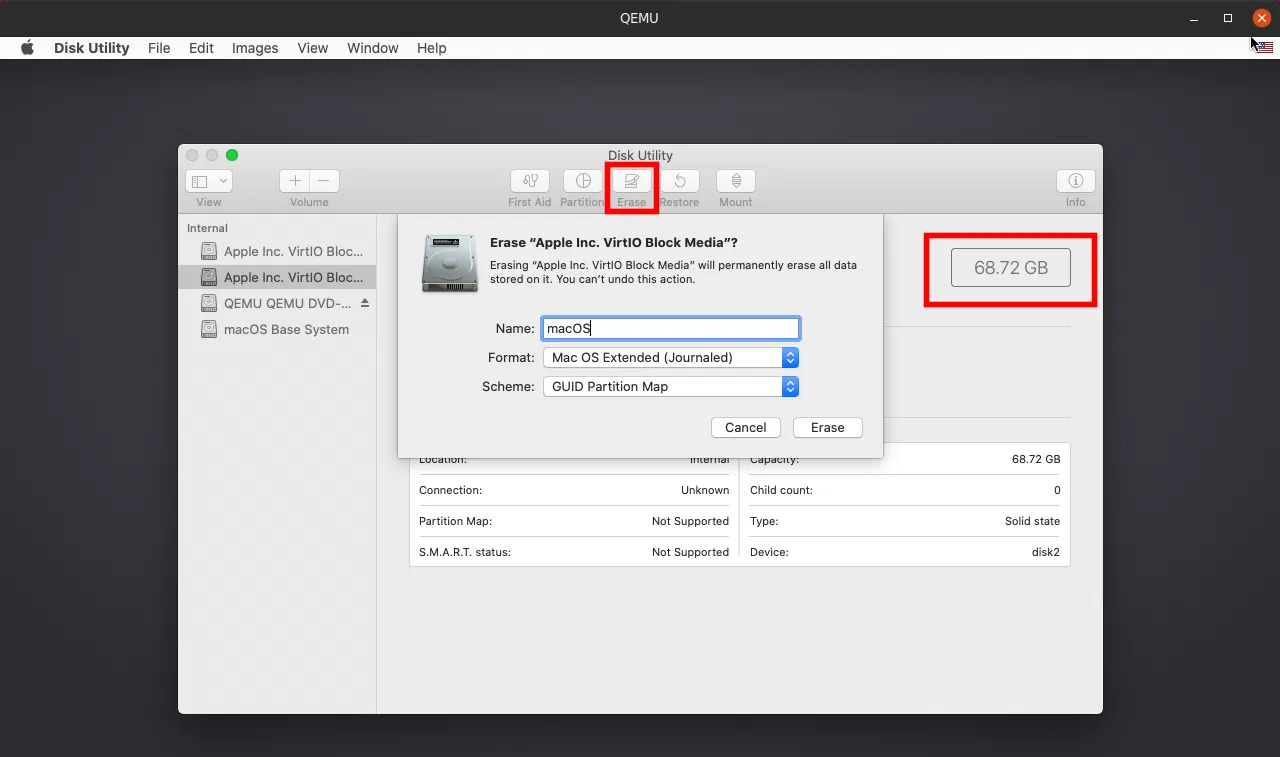Image resolution: width=1280 pixels, height=757 pixels.
Task: Click the Mount toolbar icon
Action: pos(736,181)
